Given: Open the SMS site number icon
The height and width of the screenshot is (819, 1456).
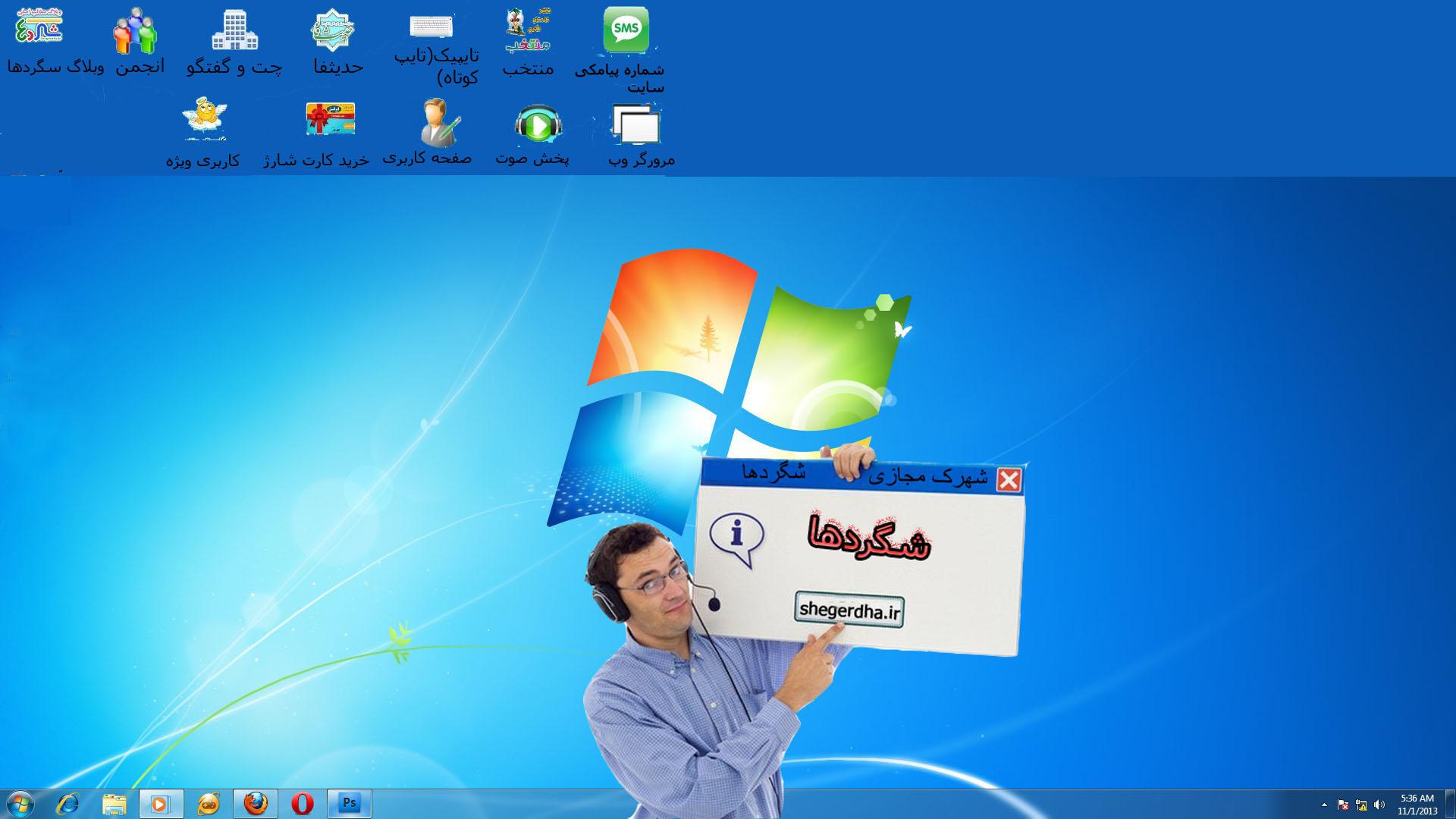Looking at the screenshot, I should (626, 30).
